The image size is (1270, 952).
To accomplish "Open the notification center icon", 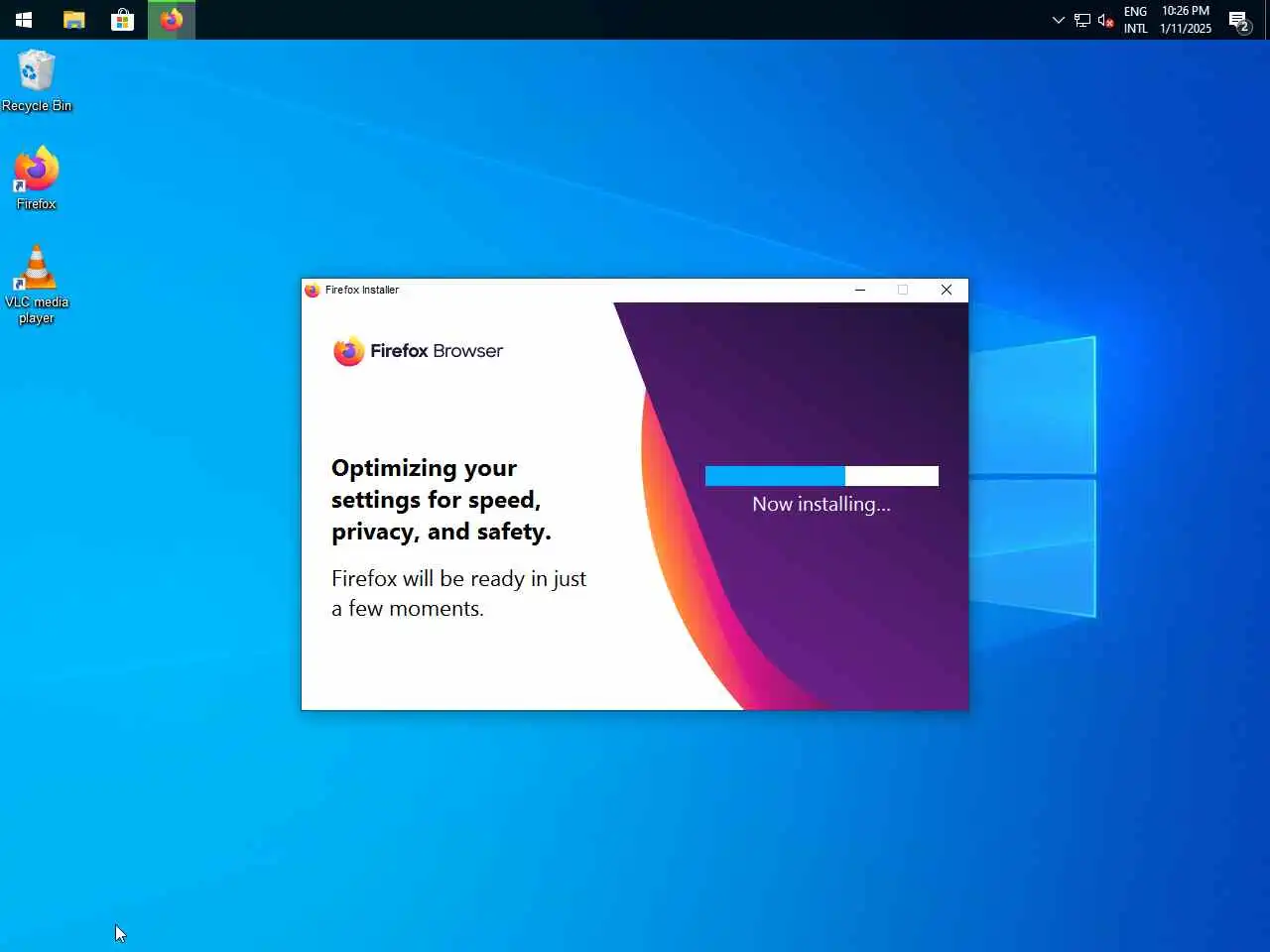I will pos(1238,20).
